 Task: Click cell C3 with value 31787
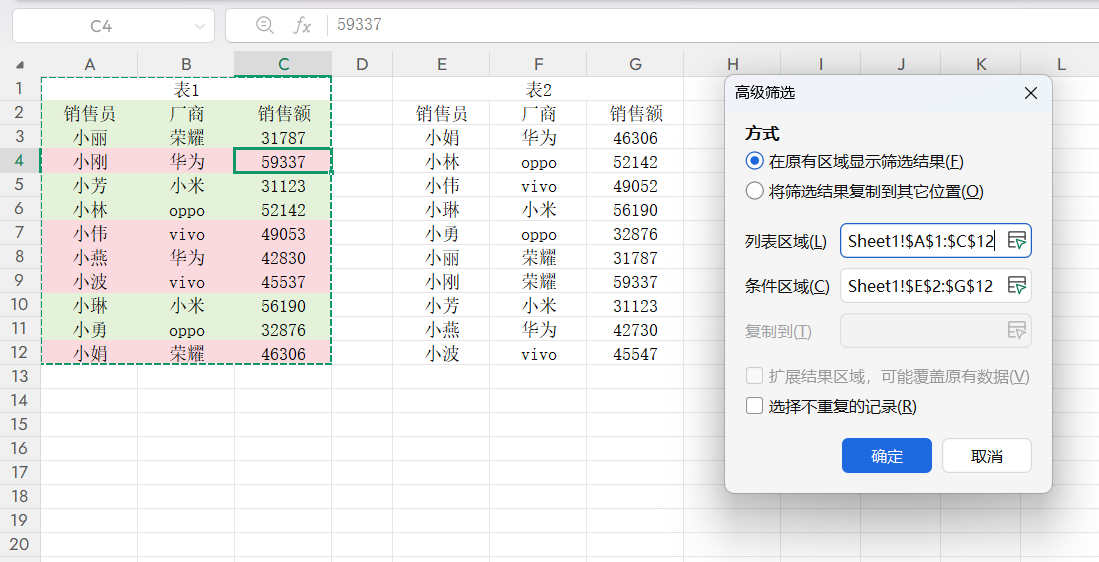coord(283,137)
